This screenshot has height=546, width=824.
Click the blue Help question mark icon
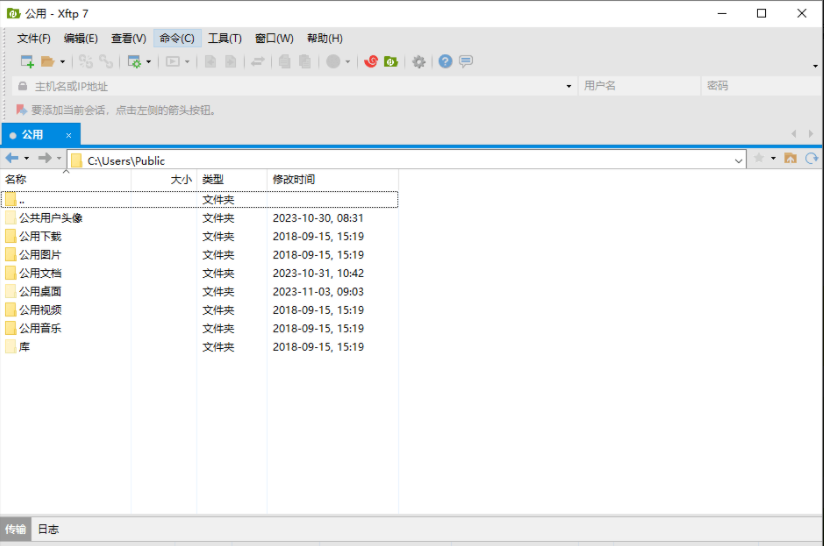pyautogui.click(x=446, y=62)
